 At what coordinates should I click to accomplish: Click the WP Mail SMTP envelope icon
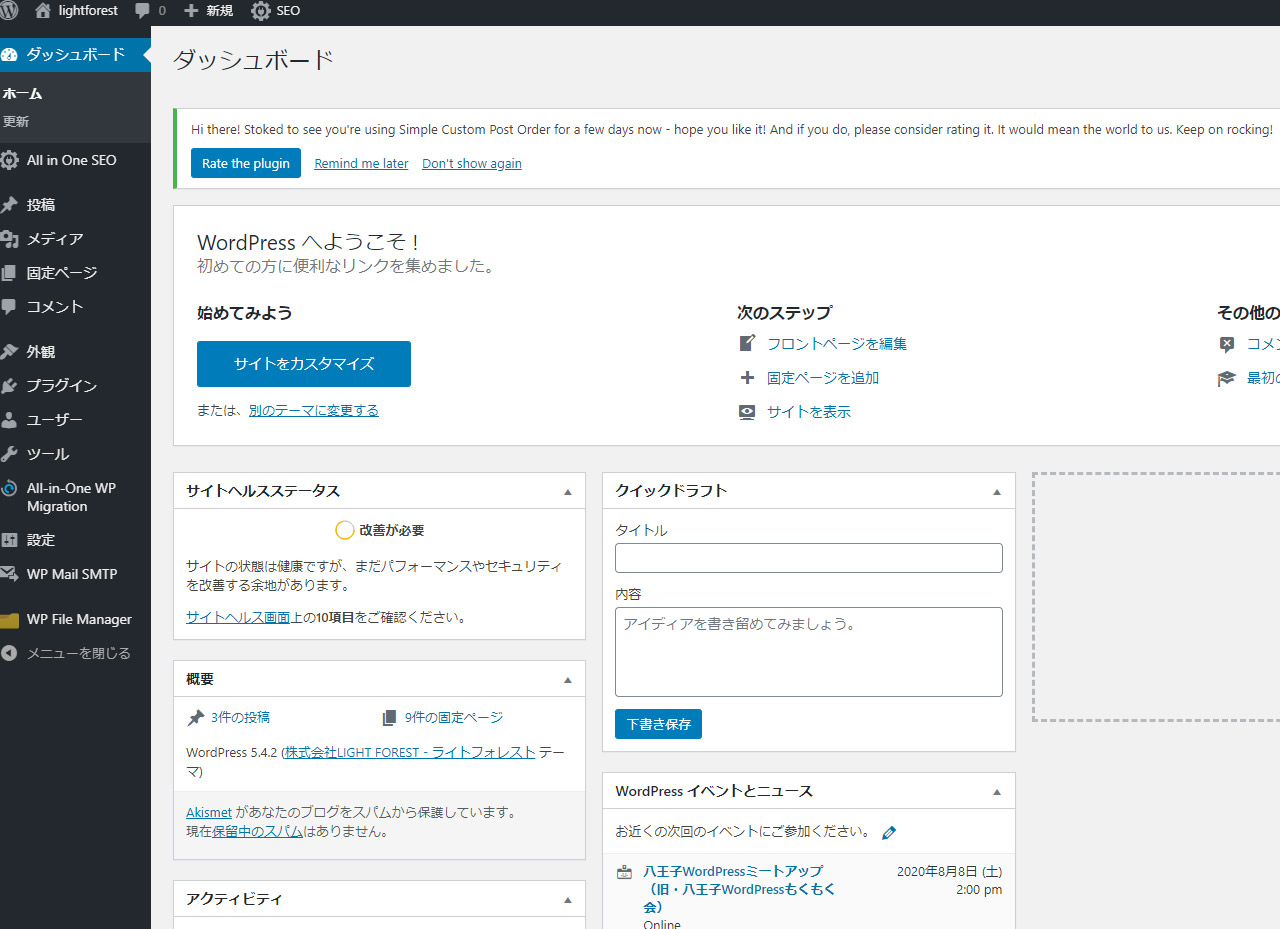click(x=10, y=575)
